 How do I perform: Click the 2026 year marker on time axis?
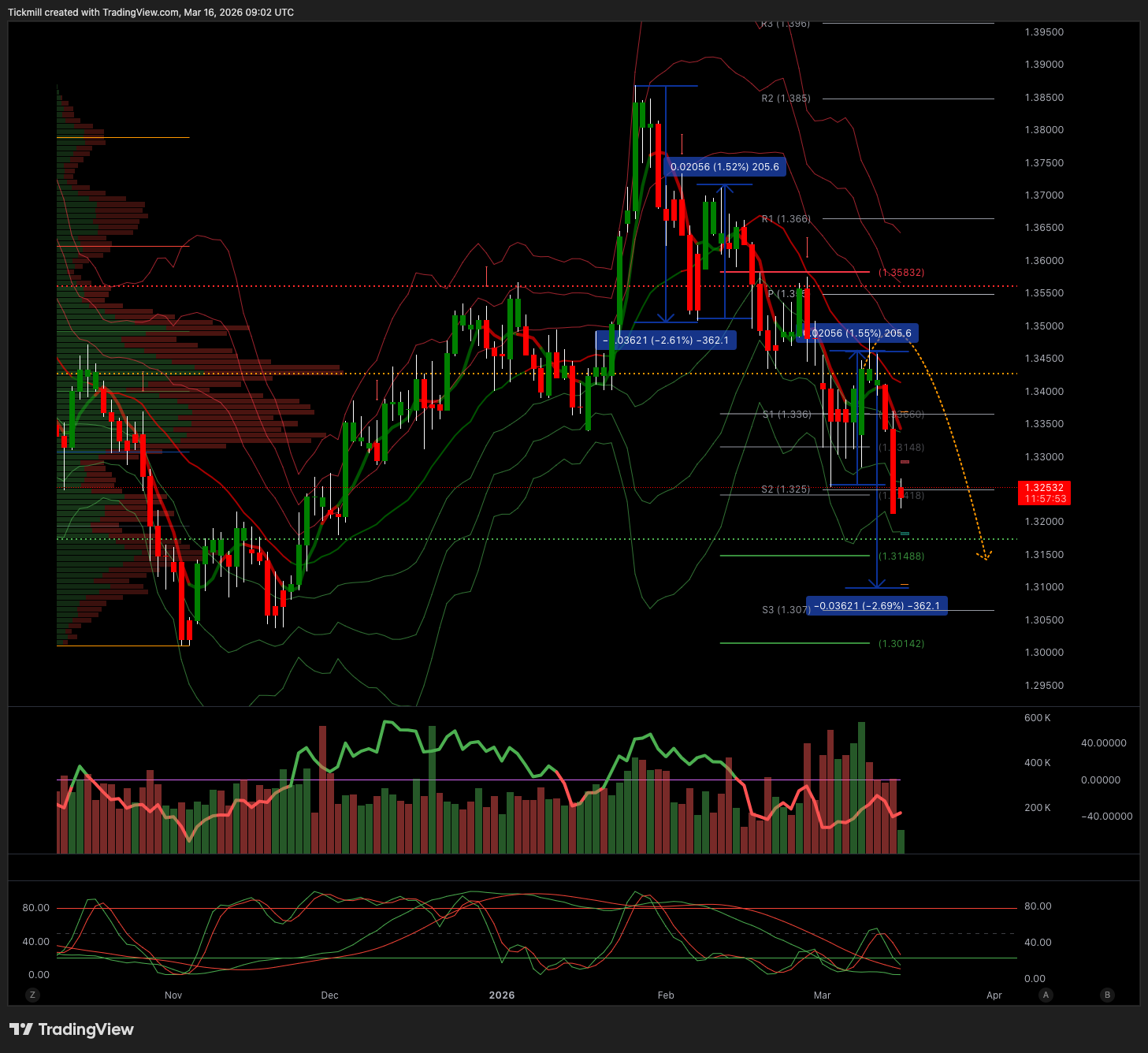point(501,995)
